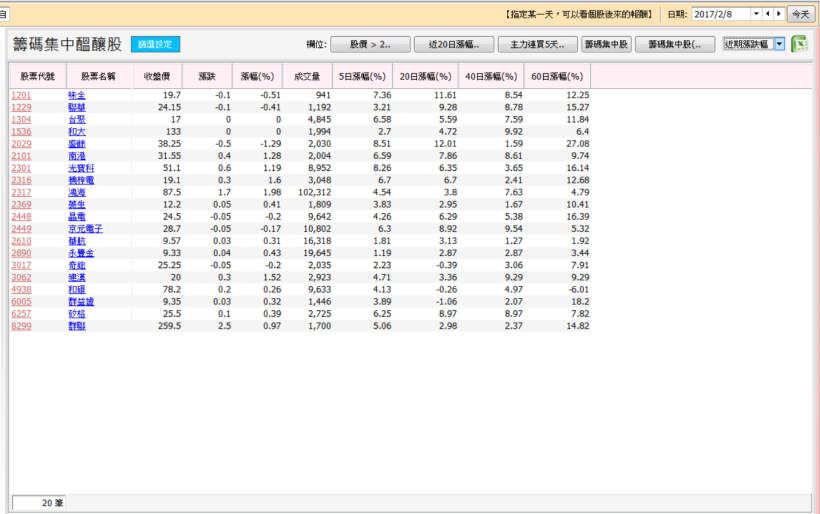The height and width of the screenshot is (514, 820).
Task: Select the -1.29 percent change cell
Action: click(x=270, y=144)
